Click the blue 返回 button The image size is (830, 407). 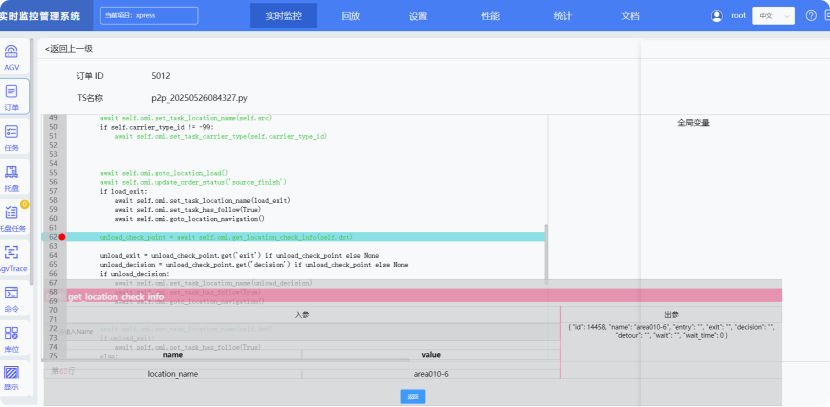[413, 396]
